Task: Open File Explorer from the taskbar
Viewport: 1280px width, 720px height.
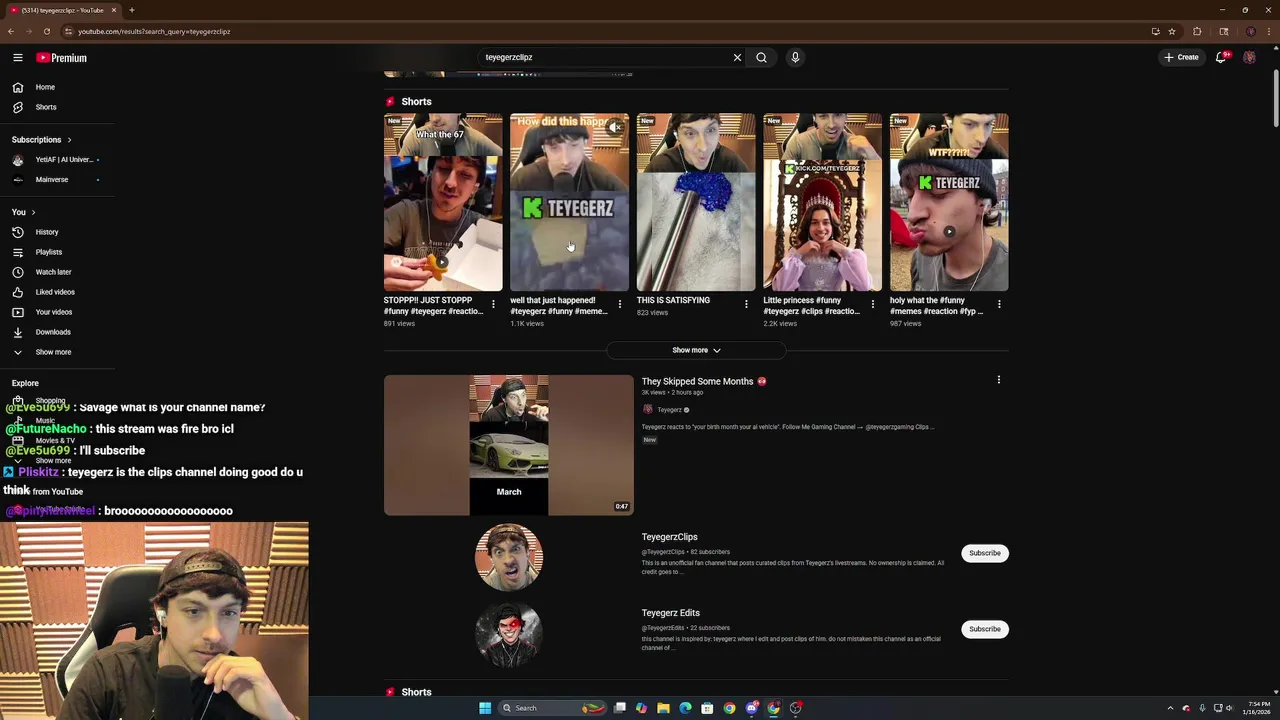Action: (663, 708)
